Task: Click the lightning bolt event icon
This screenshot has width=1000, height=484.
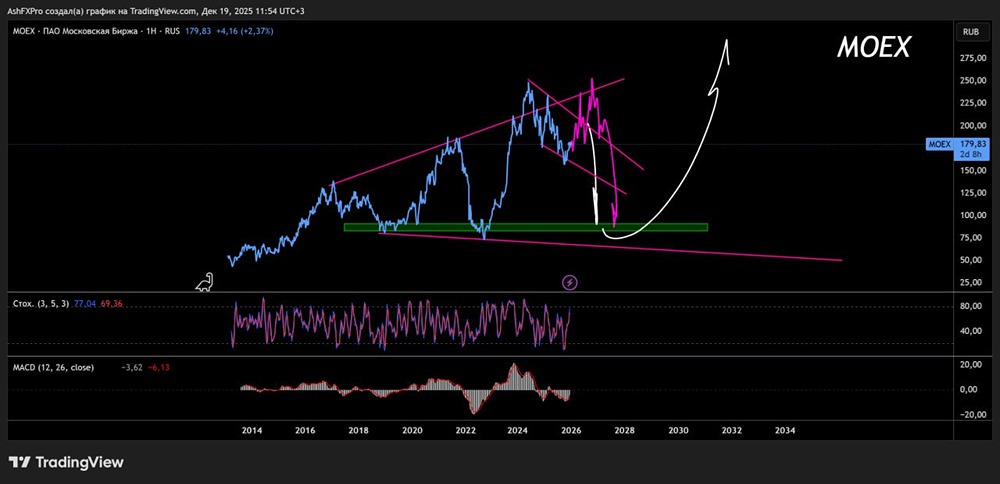Action: [570, 282]
